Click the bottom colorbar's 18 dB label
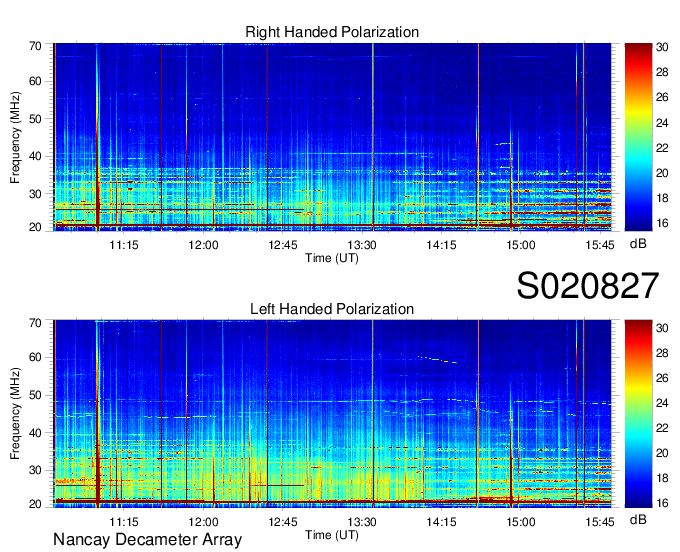The image size is (680, 552). click(x=662, y=478)
